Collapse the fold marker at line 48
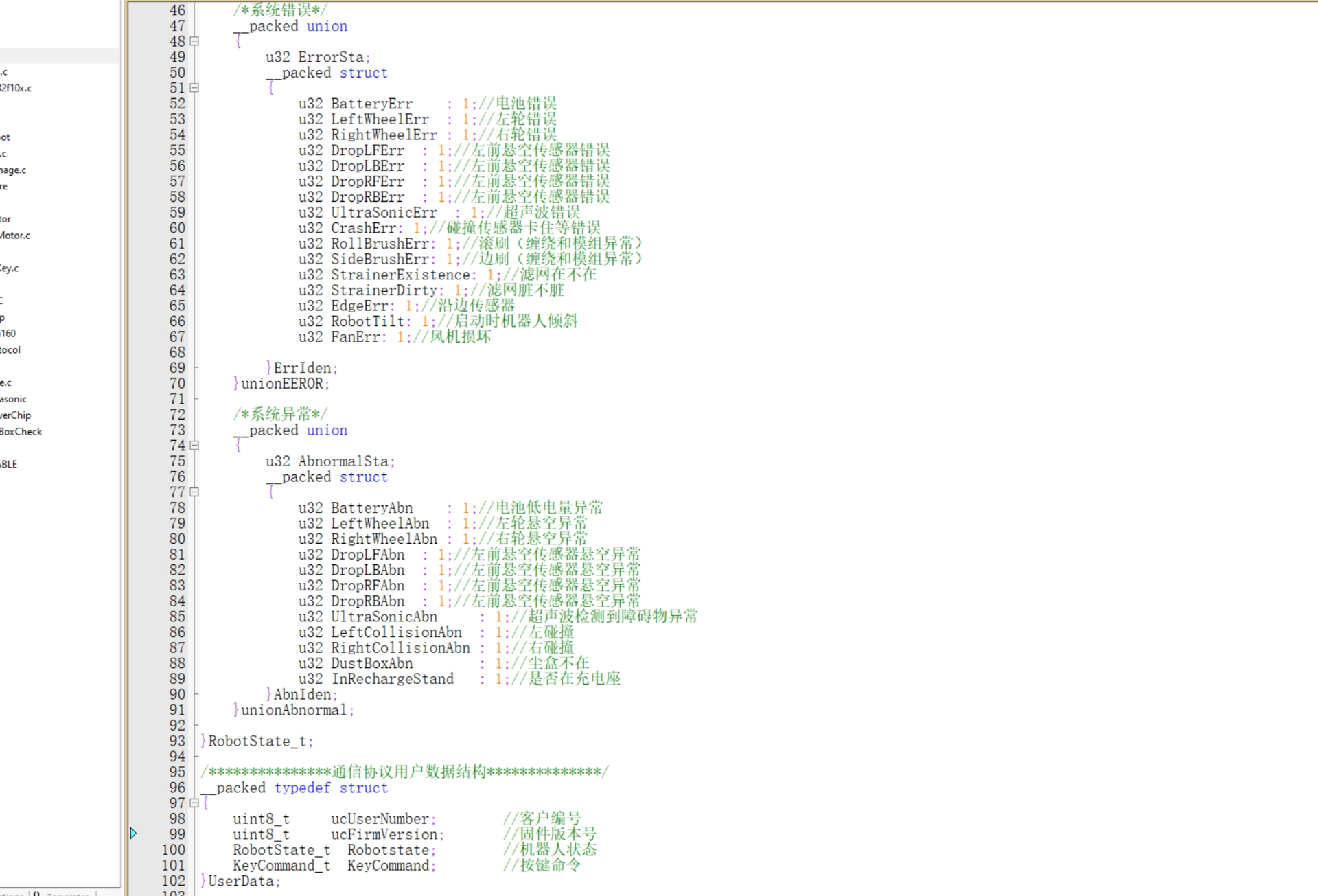 (194, 41)
